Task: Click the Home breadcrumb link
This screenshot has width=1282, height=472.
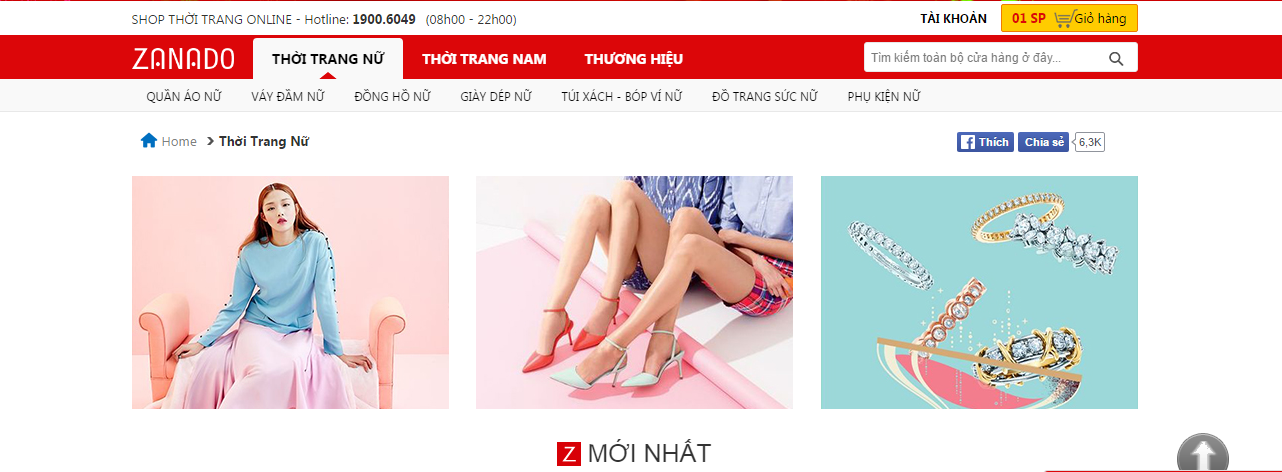Action: (x=179, y=141)
